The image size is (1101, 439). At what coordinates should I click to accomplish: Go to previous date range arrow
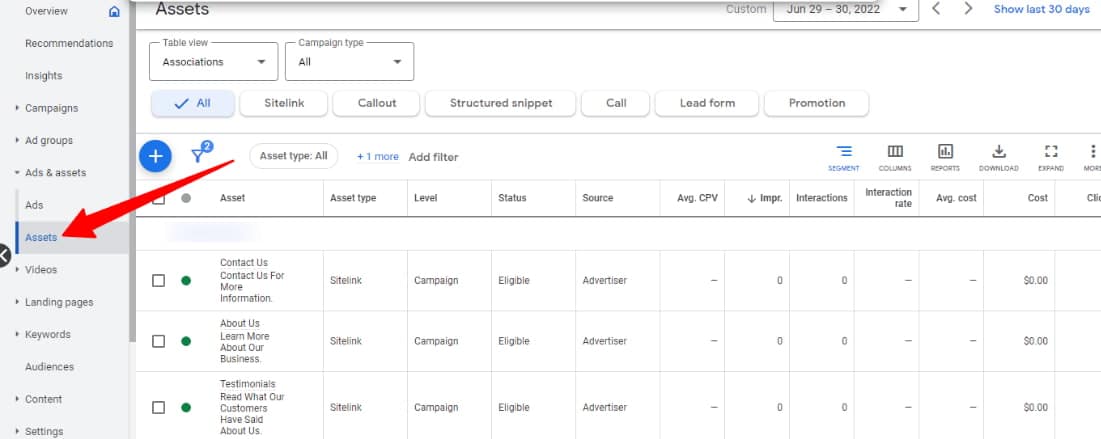point(936,9)
